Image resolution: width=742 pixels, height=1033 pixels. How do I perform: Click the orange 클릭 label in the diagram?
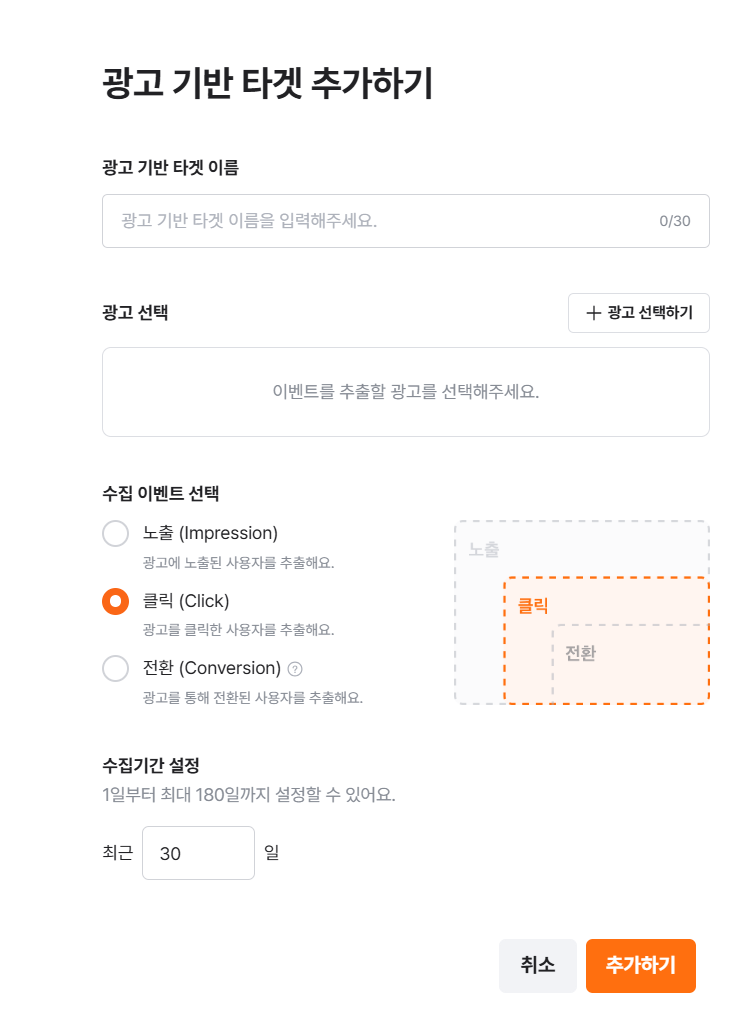point(532,605)
